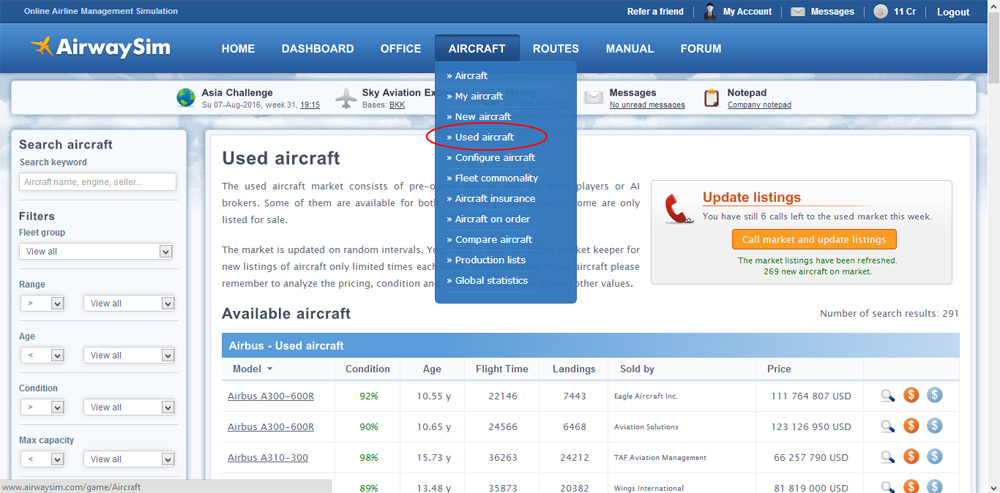Viewport: 1000px width, 493px height.
Task: Open Airbus A310-300 model link
Action: [x=268, y=457]
